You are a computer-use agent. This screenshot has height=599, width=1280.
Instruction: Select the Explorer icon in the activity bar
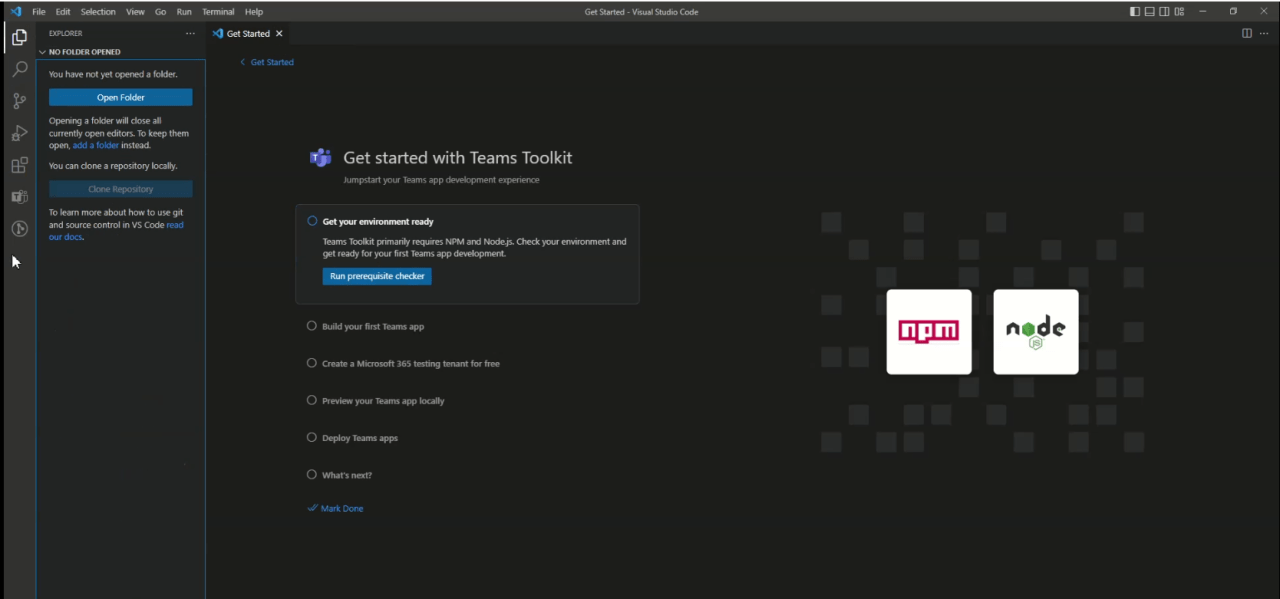tap(18, 36)
